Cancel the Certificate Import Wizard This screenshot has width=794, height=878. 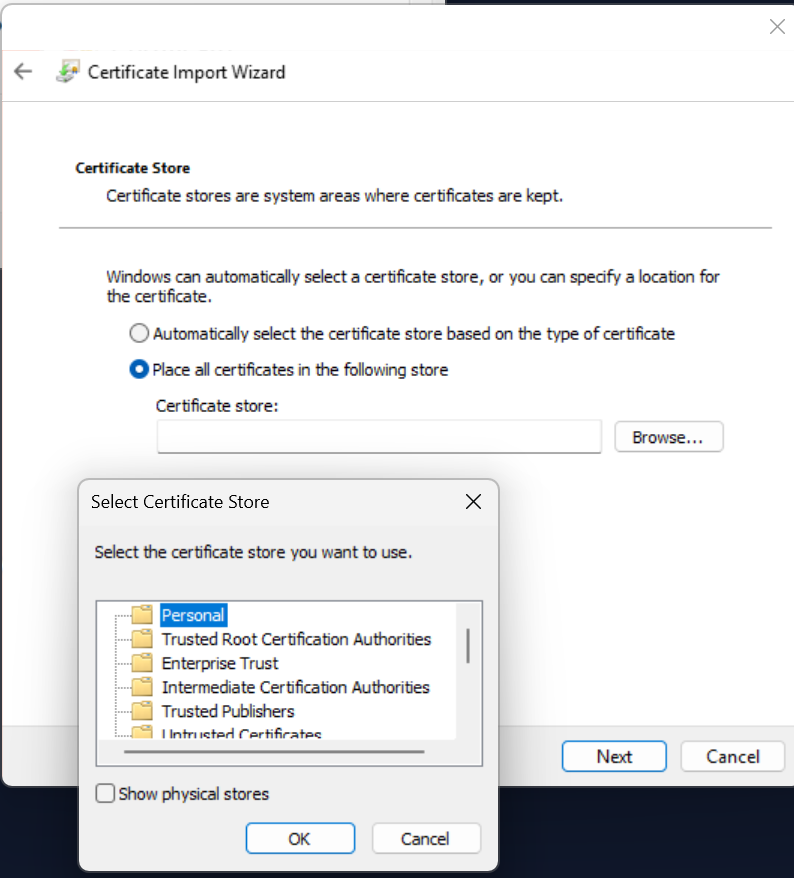pyautogui.click(x=732, y=756)
